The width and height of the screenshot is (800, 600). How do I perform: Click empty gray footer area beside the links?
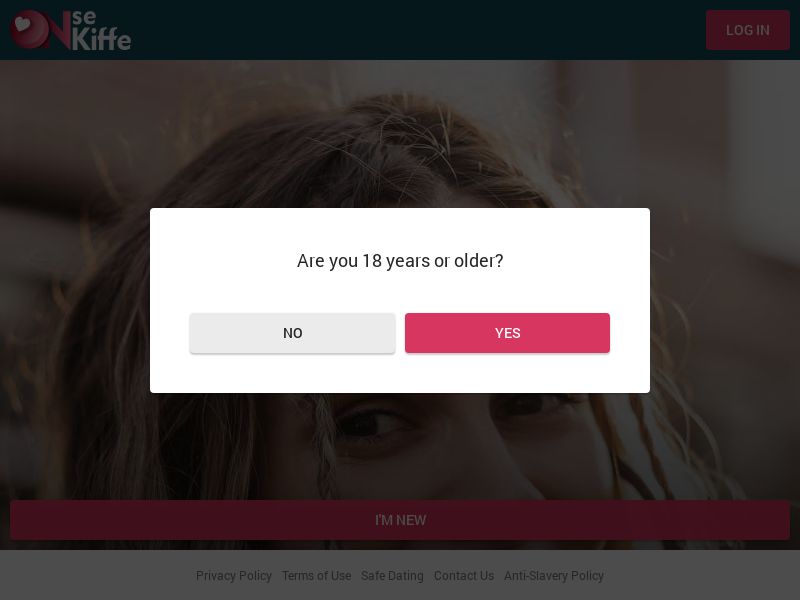90,576
